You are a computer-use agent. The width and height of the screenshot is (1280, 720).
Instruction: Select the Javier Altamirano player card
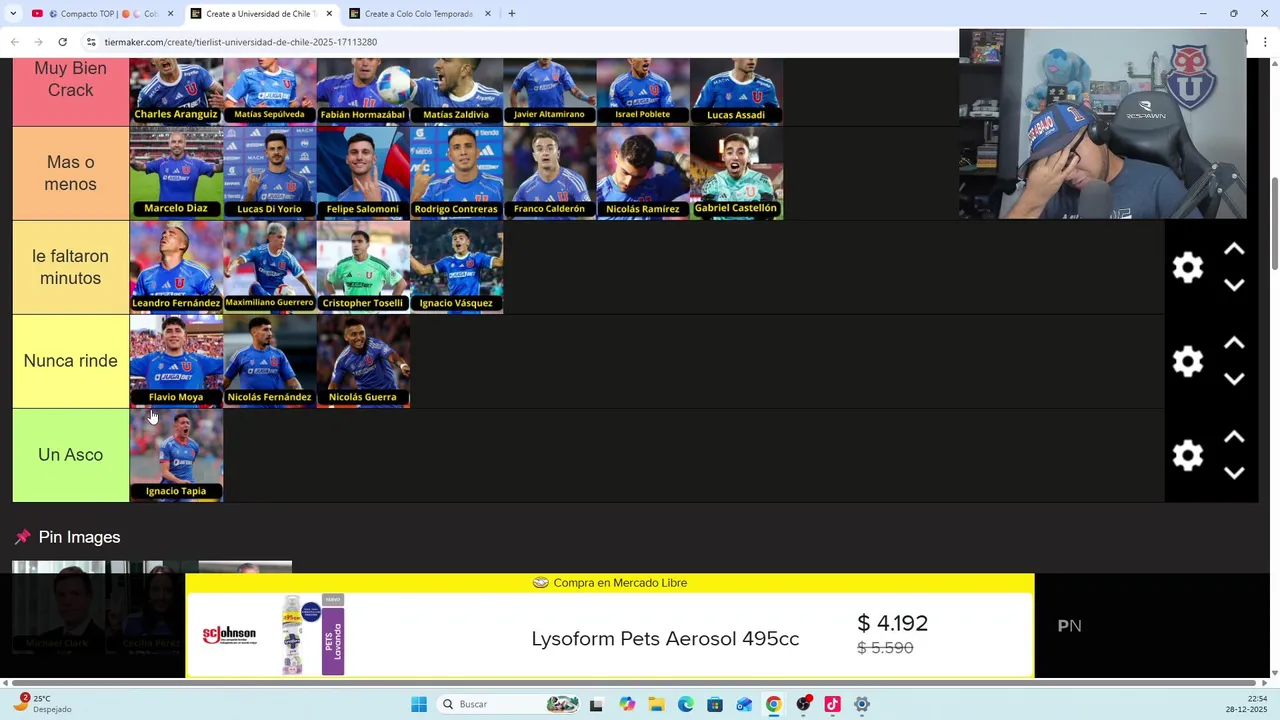tap(549, 91)
